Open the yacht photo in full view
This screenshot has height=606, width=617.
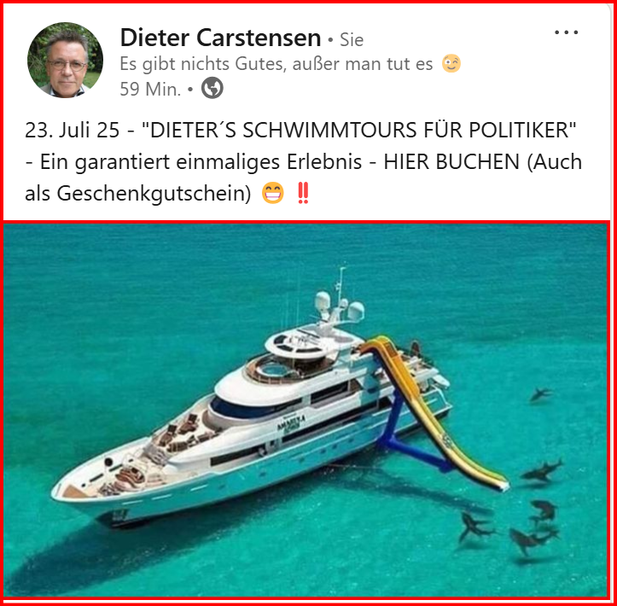(x=306, y=410)
